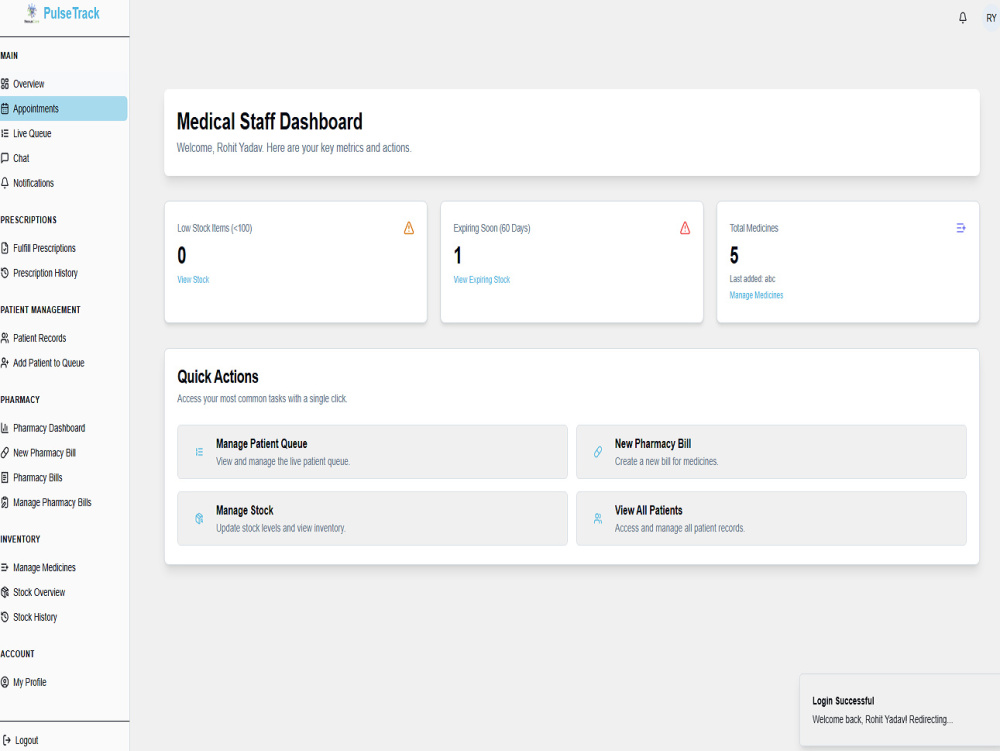Click the Add Patient to Queue icon
The width and height of the screenshot is (1000, 751).
click(5, 363)
